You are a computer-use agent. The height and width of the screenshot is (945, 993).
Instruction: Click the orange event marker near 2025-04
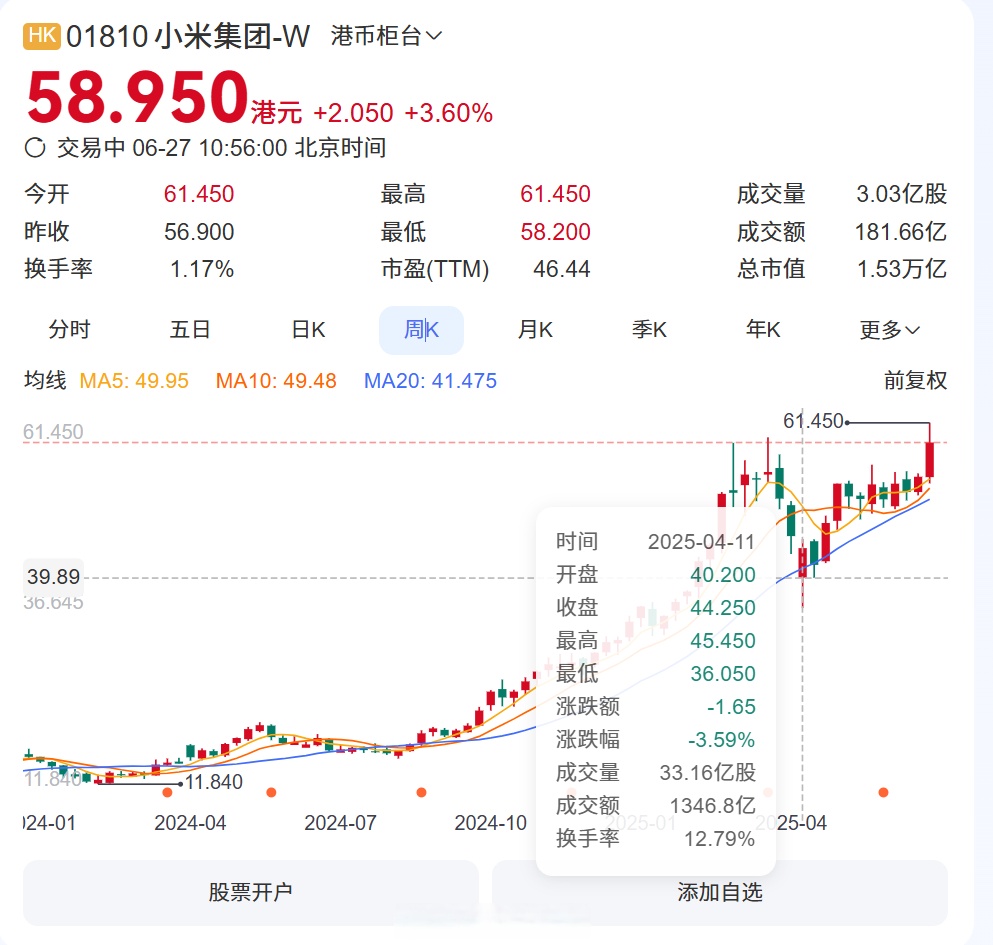pos(883,793)
